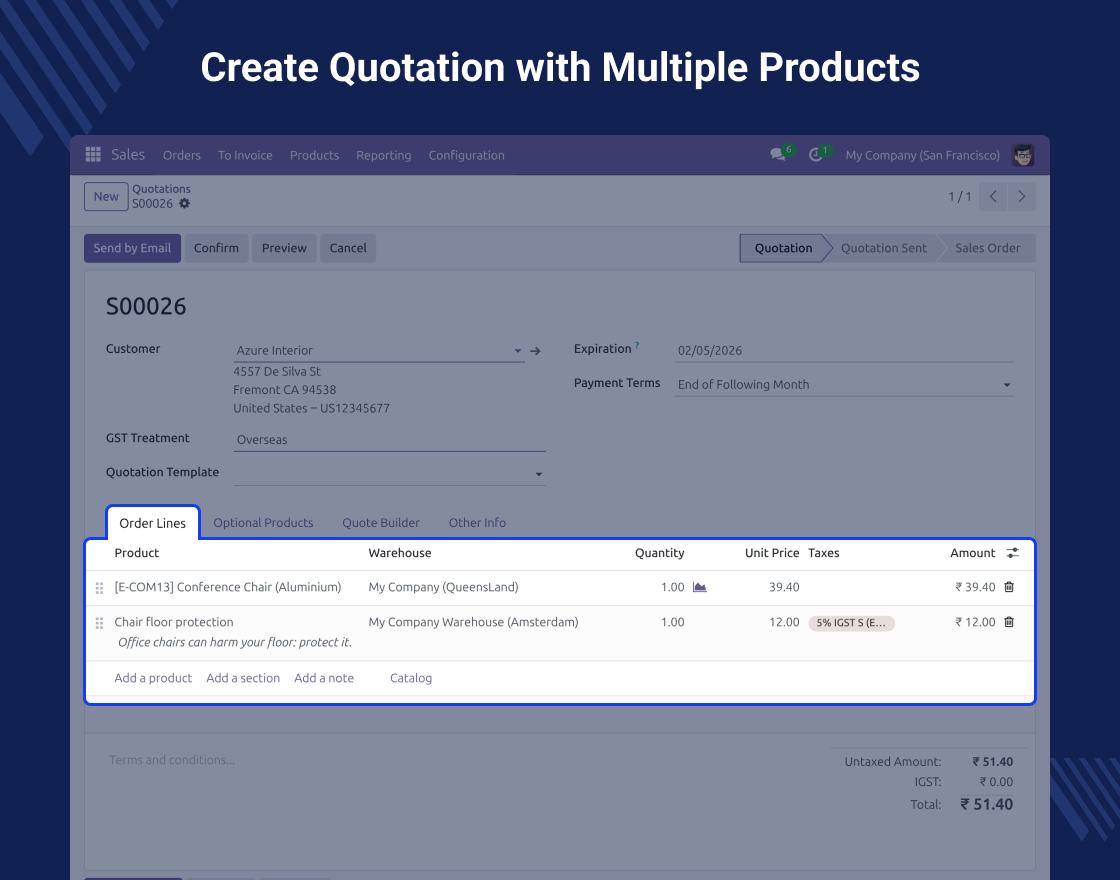Open the Catalog link

point(411,678)
